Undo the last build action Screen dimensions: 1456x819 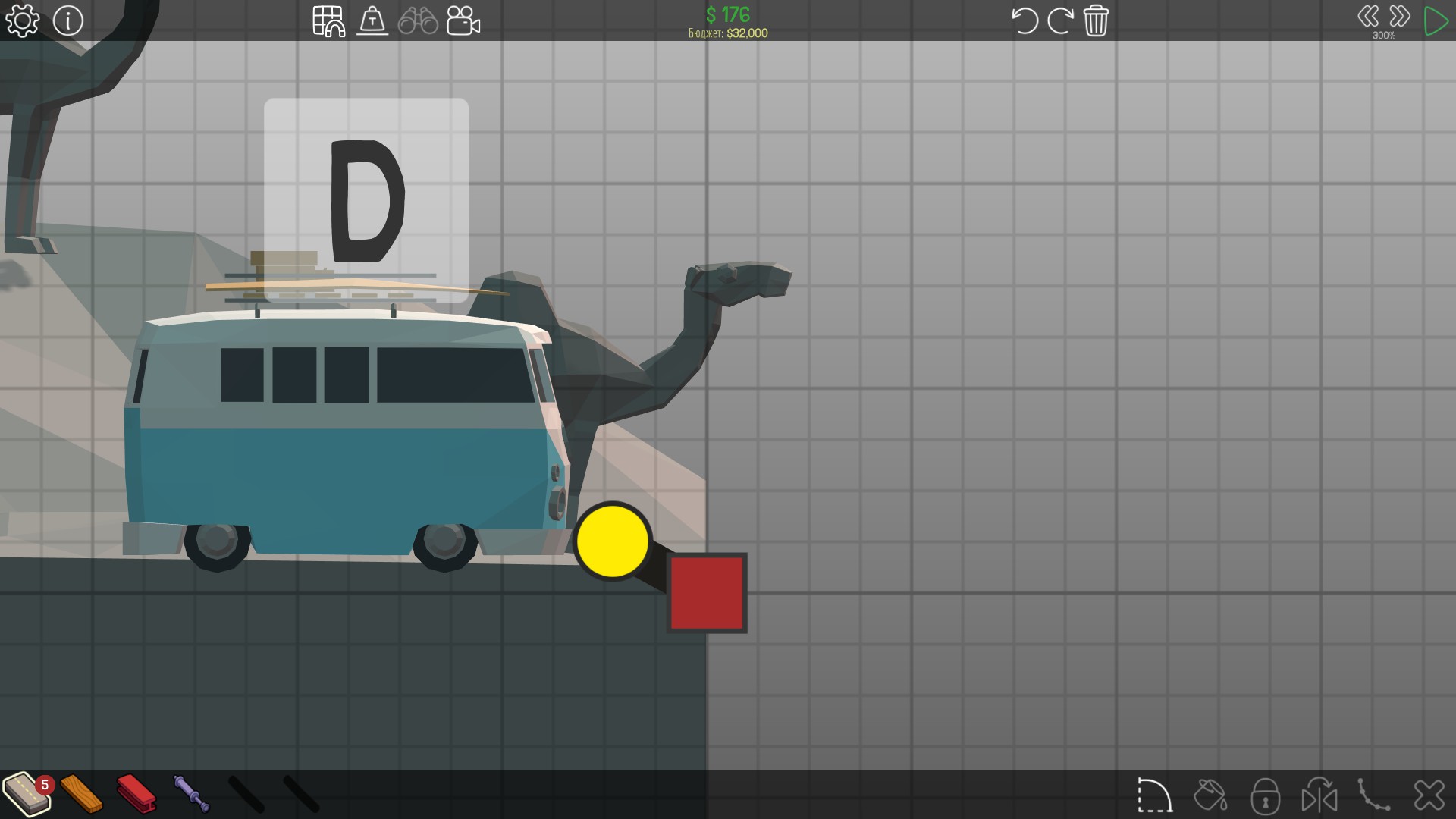[1025, 20]
